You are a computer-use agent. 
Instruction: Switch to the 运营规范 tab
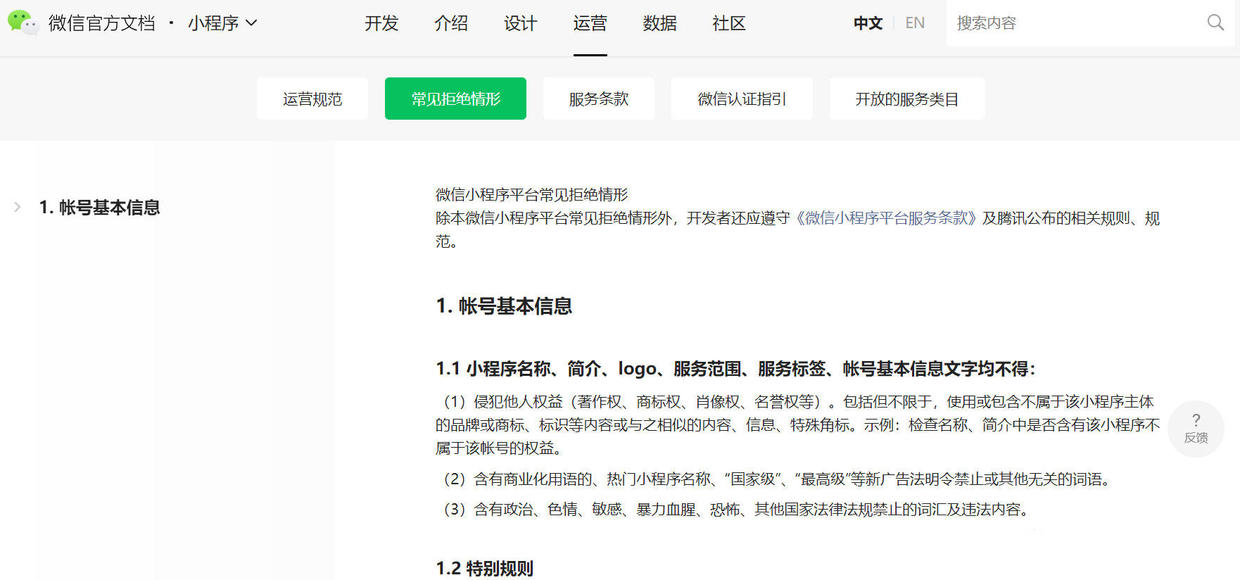[x=312, y=99]
